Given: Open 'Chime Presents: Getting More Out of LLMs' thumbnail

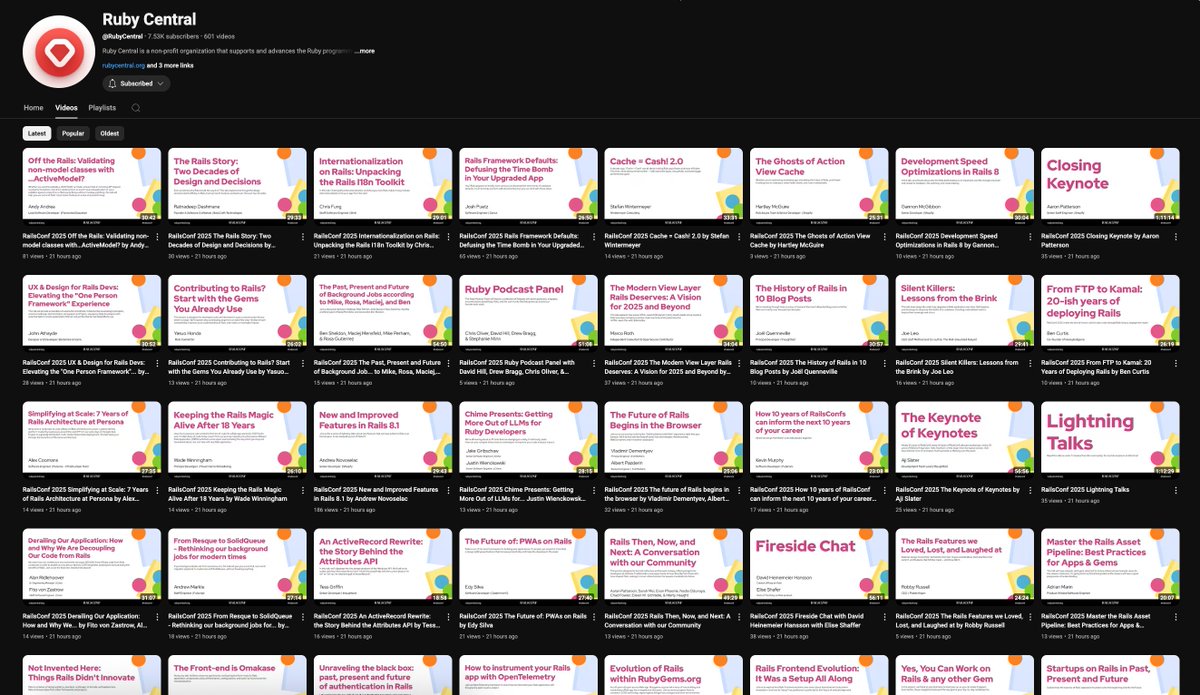Looking at the screenshot, I should tap(528, 439).
